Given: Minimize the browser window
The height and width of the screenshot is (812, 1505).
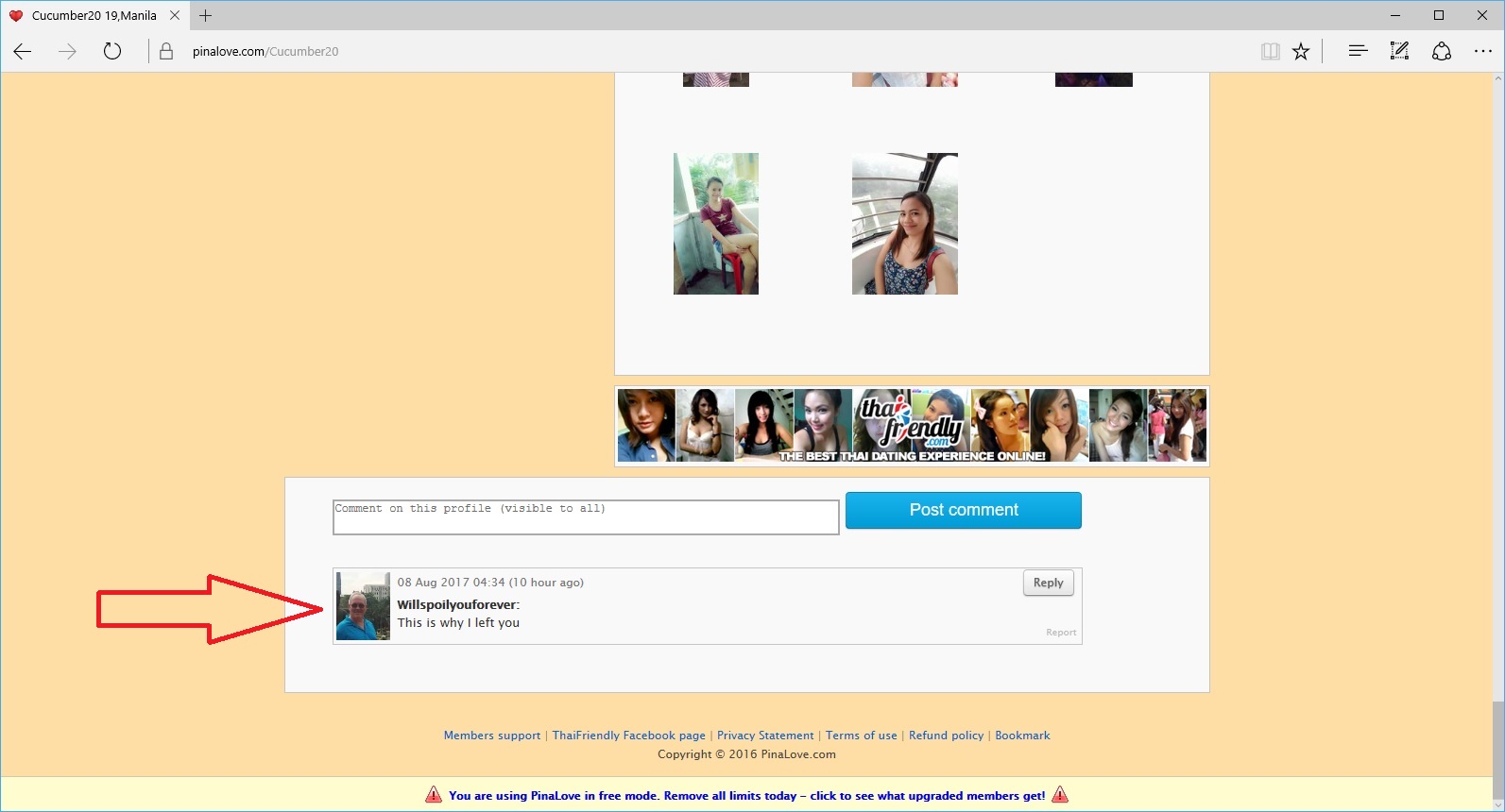Looking at the screenshot, I should tap(1395, 15).
